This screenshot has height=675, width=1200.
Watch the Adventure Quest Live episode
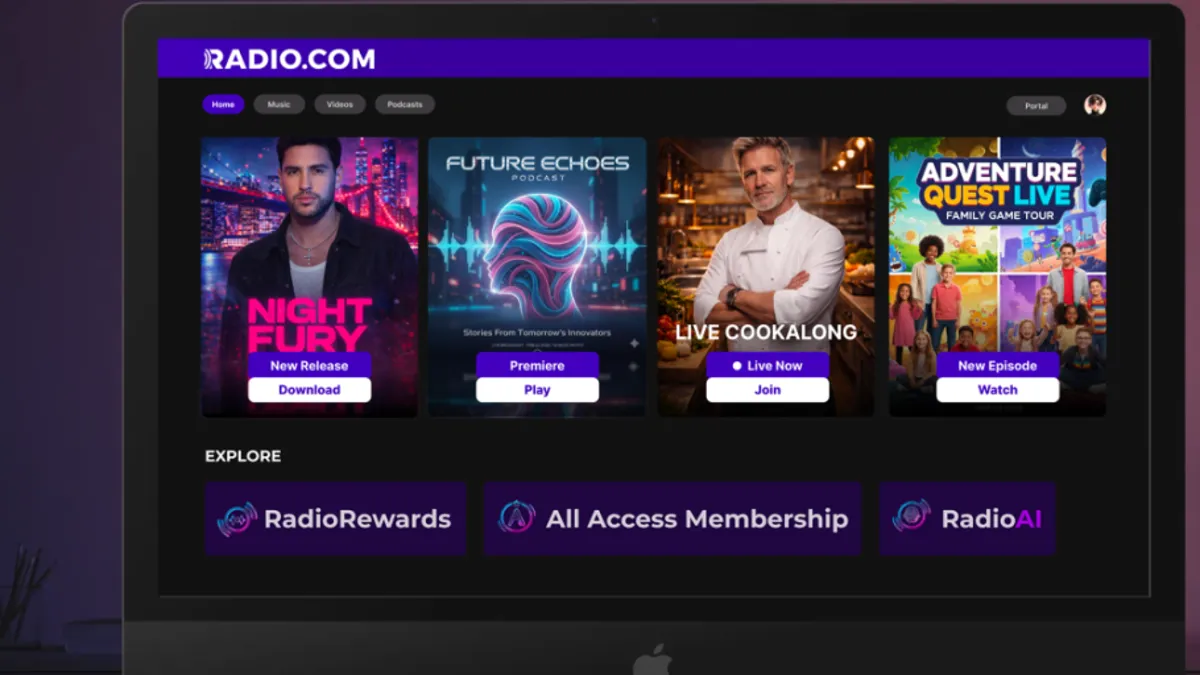coord(997,390)
